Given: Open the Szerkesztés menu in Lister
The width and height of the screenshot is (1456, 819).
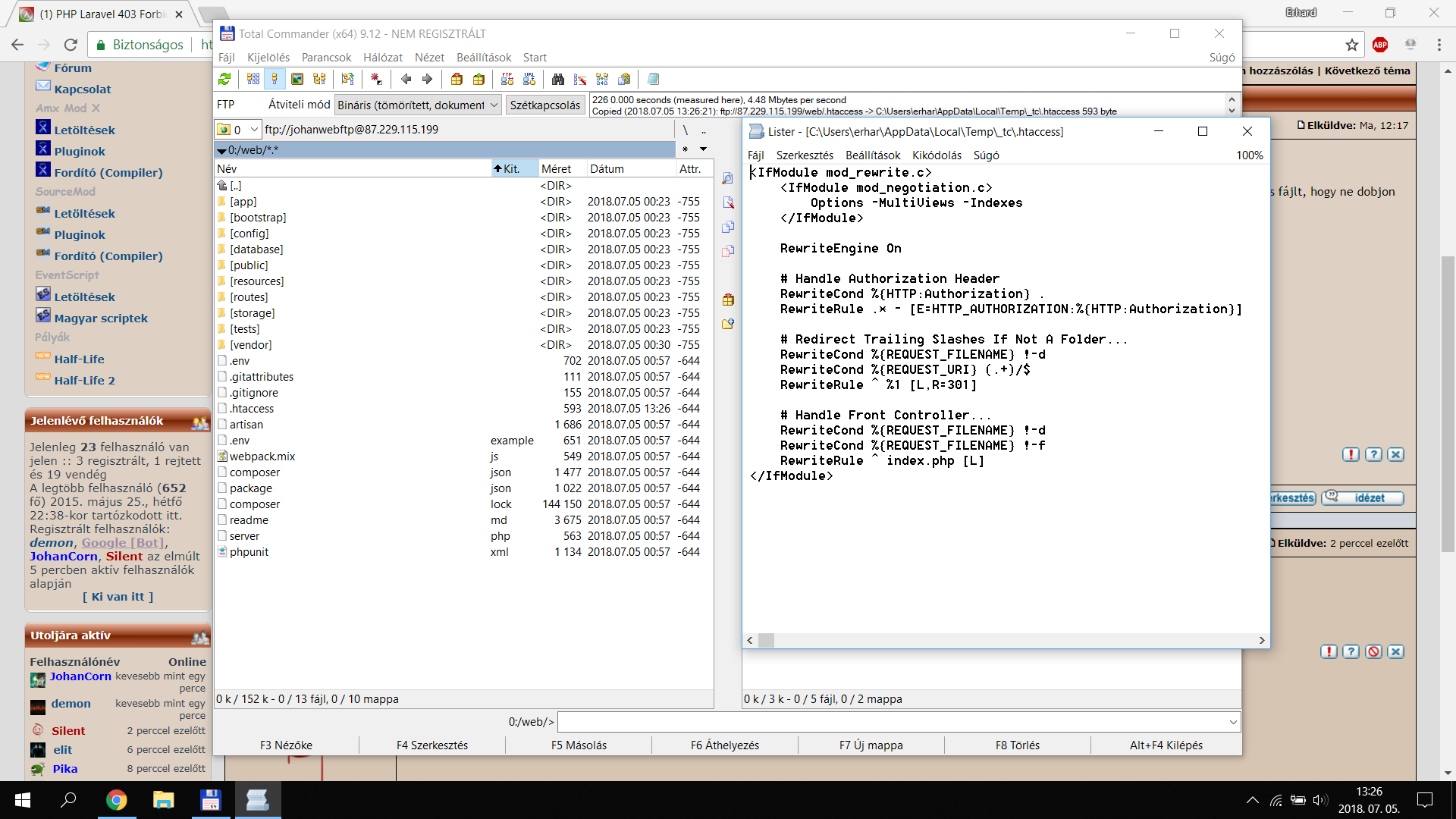Looking at the screenshot, I should point(805,155).
